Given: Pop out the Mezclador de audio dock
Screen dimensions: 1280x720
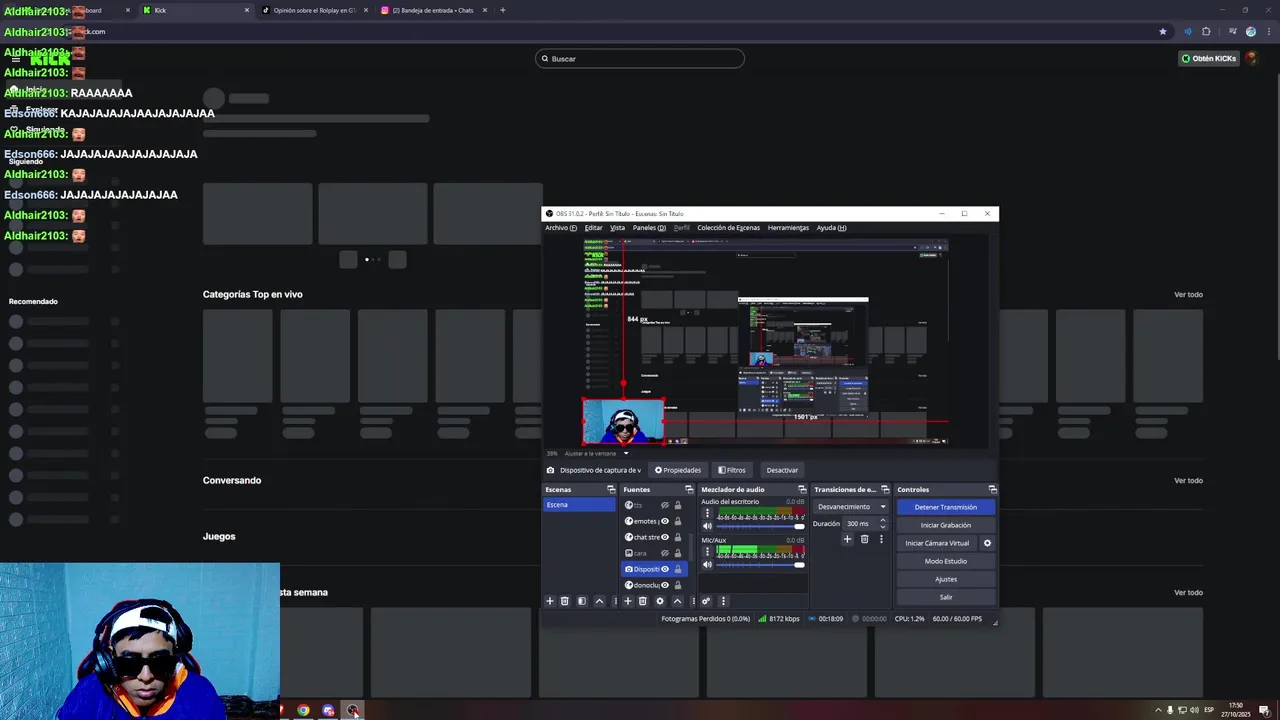Looking at the screenshot, I should coord(802,490).
